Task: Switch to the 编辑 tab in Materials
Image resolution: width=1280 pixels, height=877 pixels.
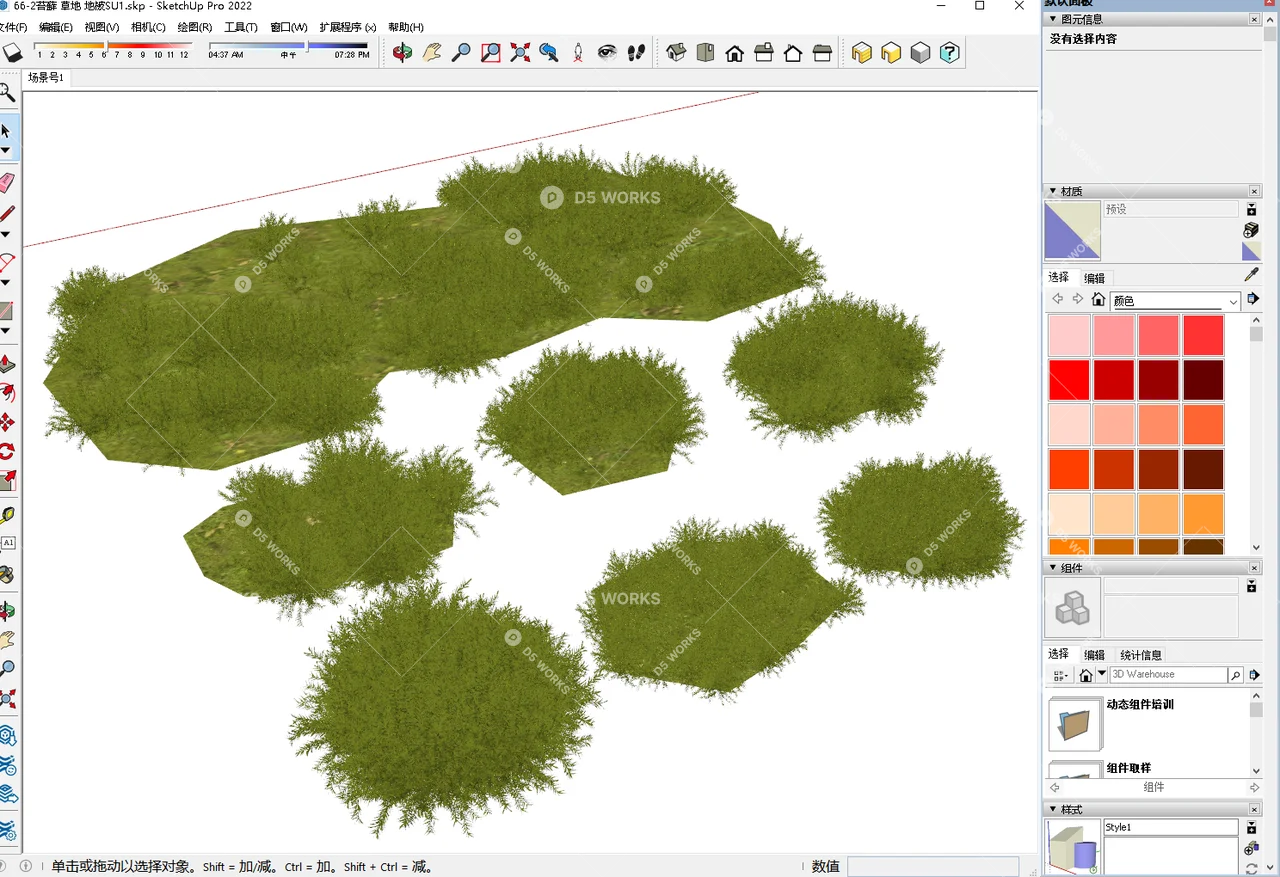Action: (1094, 278)
